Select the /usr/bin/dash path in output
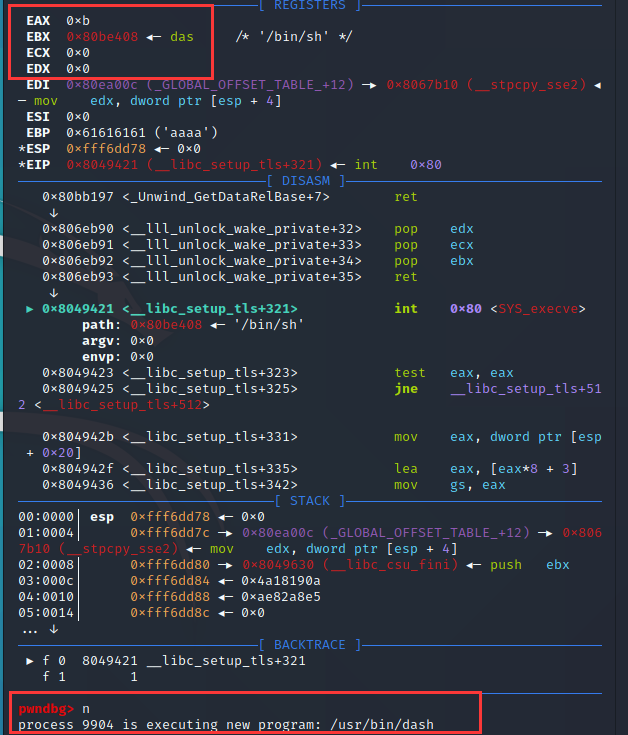Image resolution: width=628 pixels, height=735 pixels. [x=382, y=725]
